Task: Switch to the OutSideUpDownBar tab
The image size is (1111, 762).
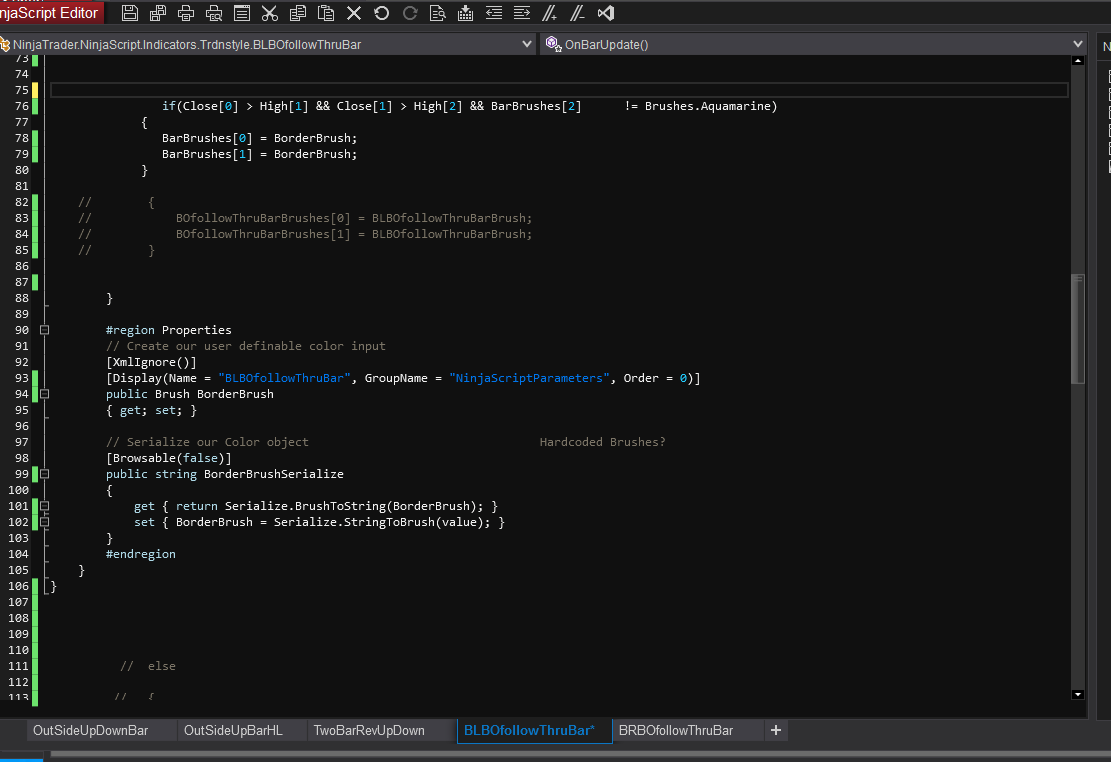Action: point(90,731)
